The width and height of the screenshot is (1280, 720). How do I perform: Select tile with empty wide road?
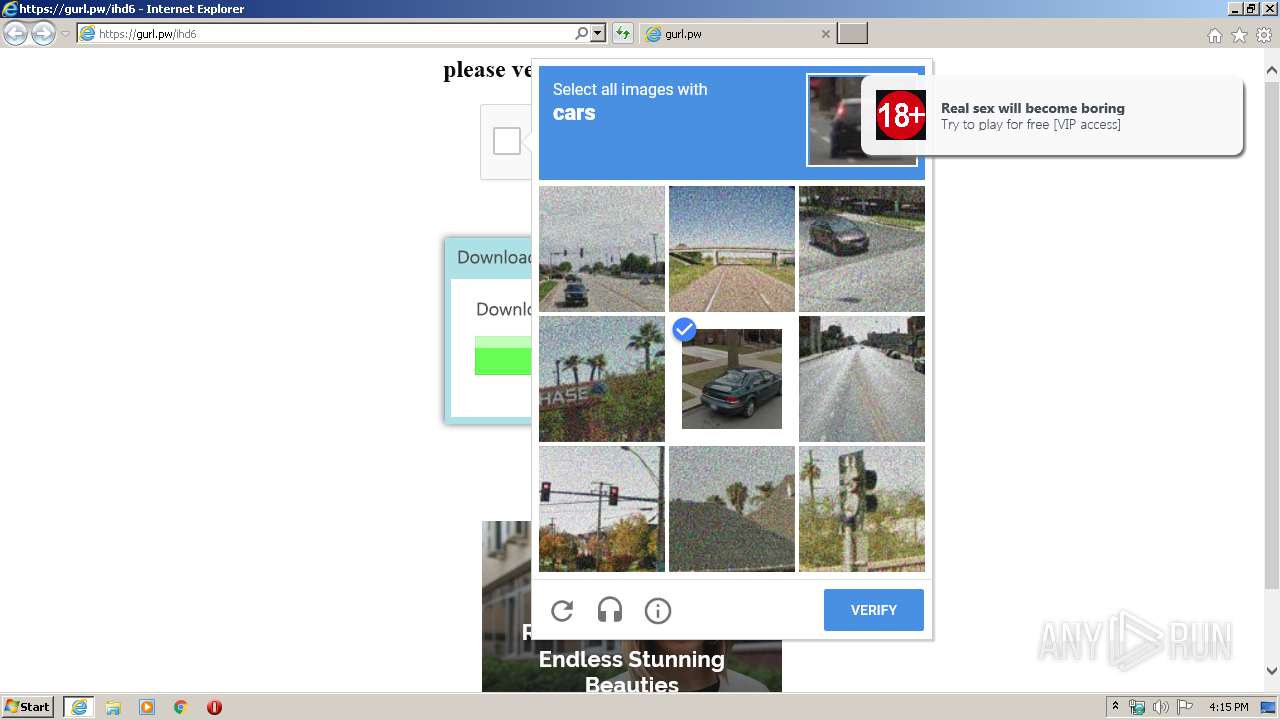click(x=862, y=379)
